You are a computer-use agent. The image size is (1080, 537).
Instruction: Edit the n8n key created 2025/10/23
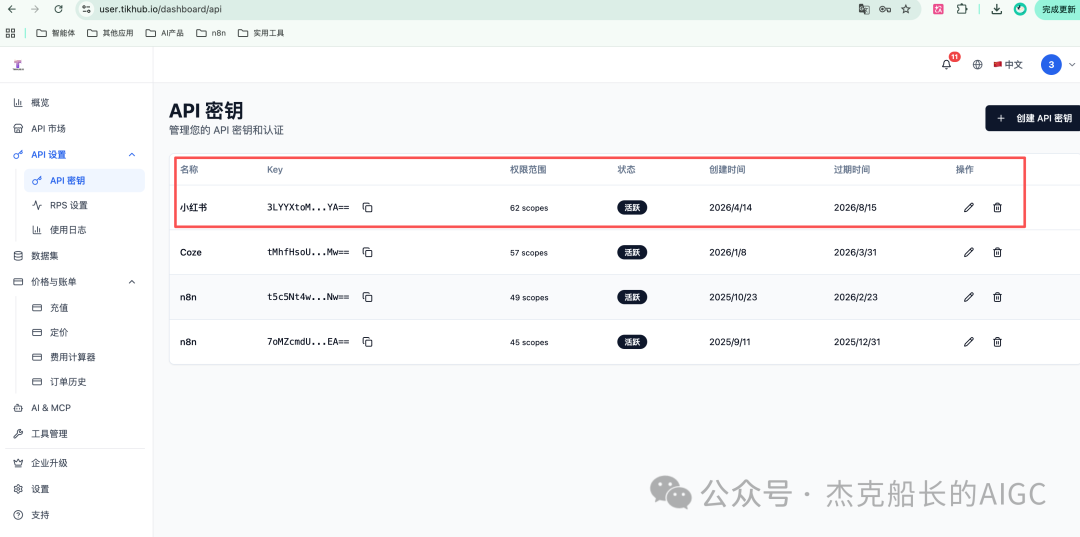(x=968, y=297)
